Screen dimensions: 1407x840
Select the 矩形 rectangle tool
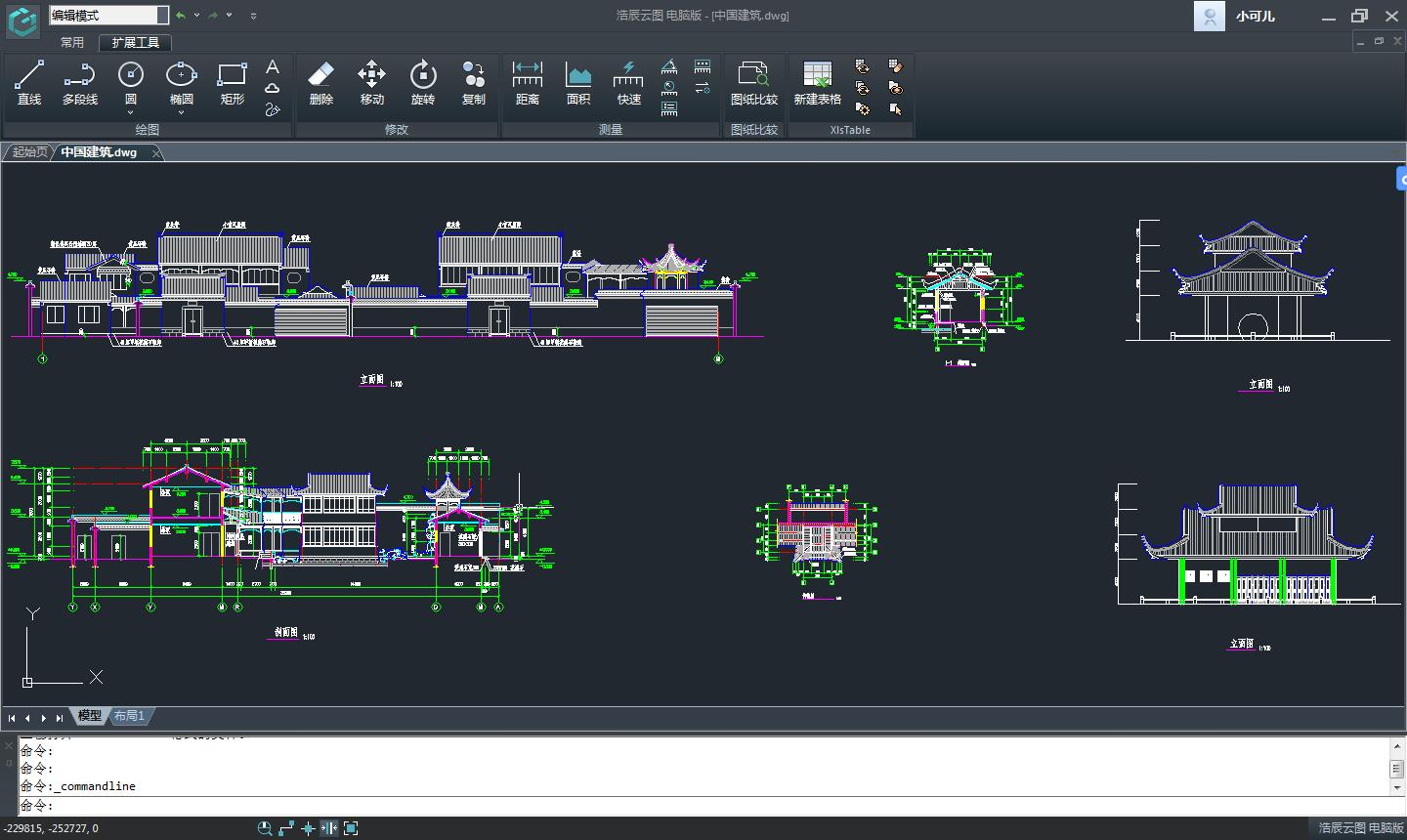coord(232,83)
